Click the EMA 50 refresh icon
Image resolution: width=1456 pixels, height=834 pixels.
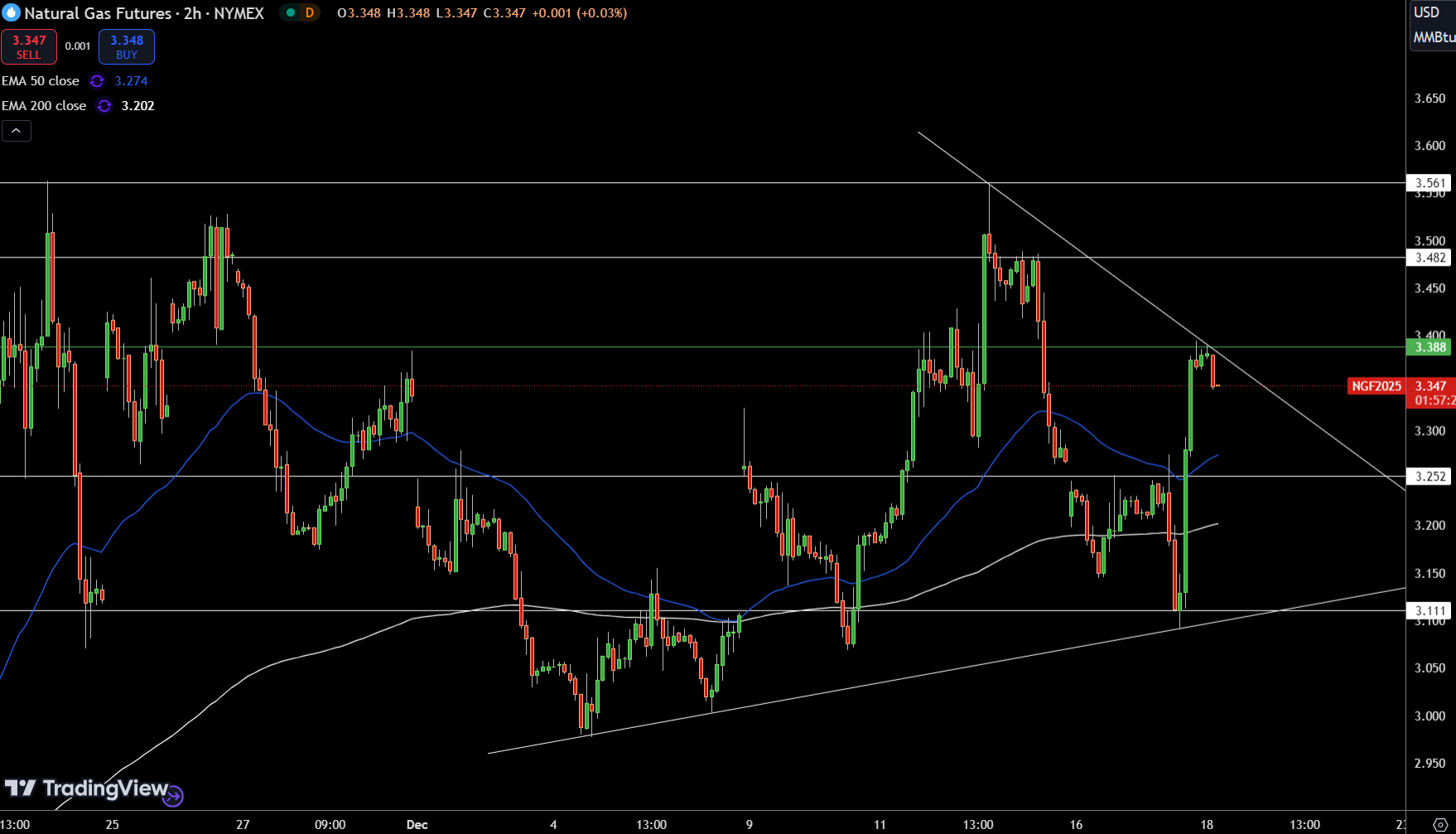tap(97, 81)
